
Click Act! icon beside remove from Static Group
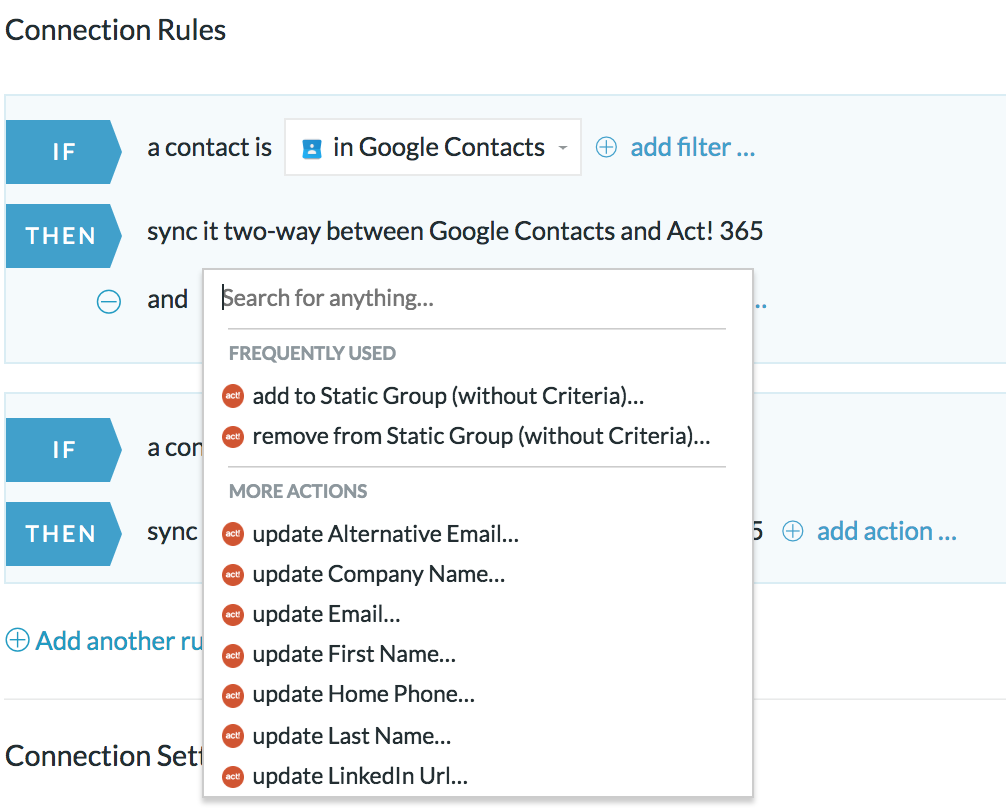233,437
